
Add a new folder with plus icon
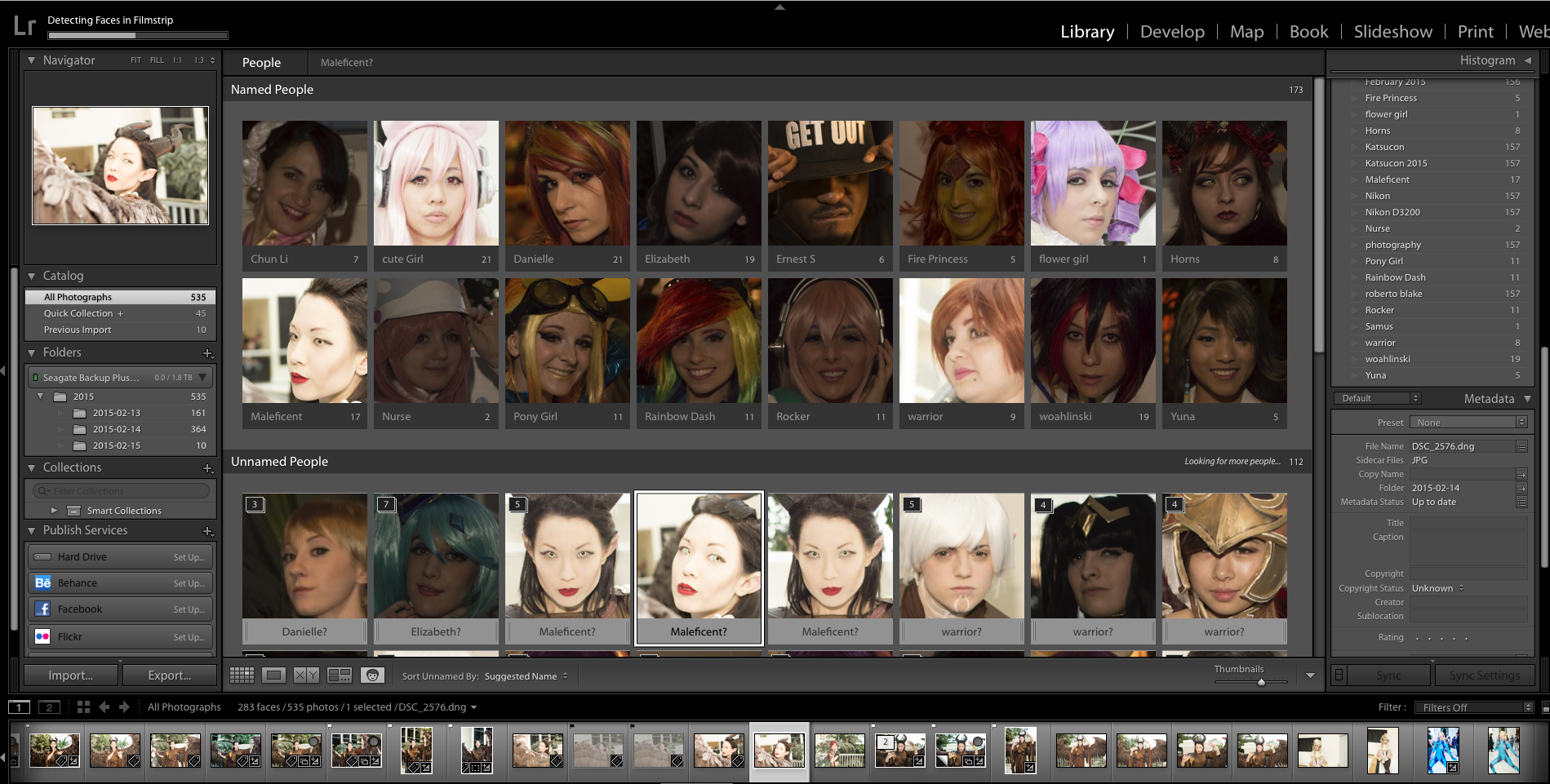(207, 353)
